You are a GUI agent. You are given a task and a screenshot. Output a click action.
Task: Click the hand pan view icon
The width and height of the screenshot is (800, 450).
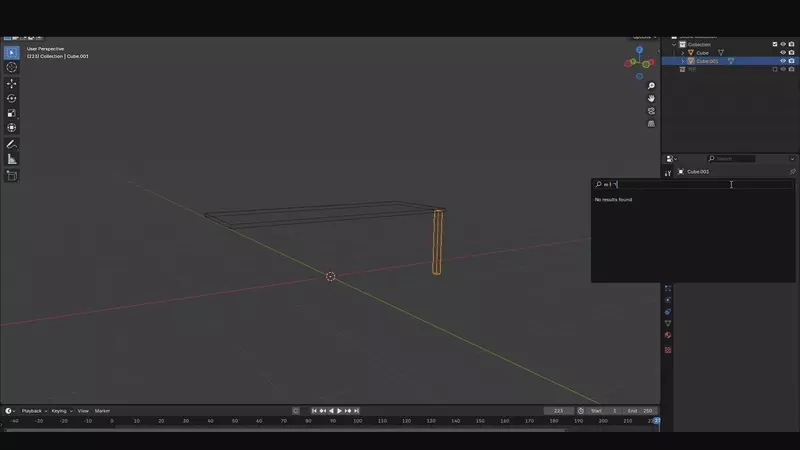(651, 98)
